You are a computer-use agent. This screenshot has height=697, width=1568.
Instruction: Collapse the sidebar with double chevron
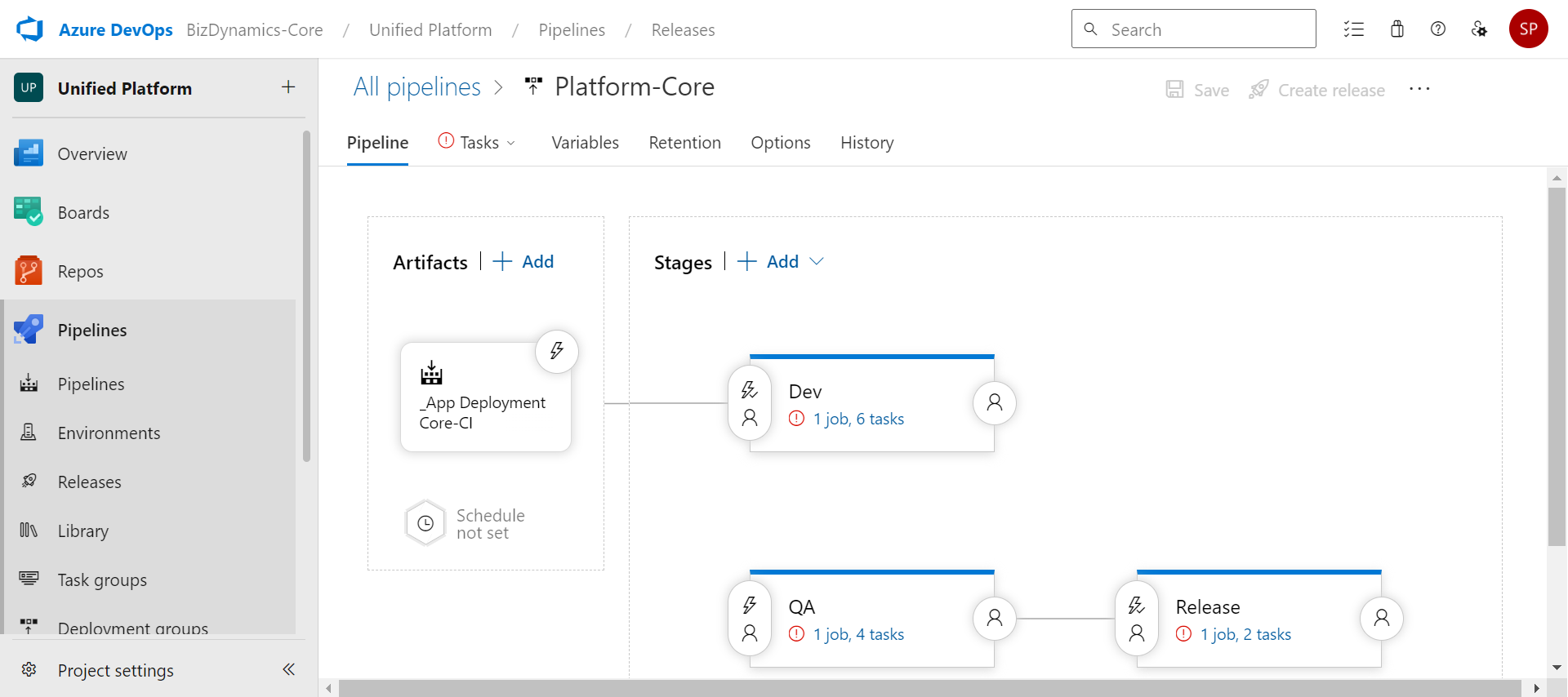pyautogui.click(x=288, y=670)
